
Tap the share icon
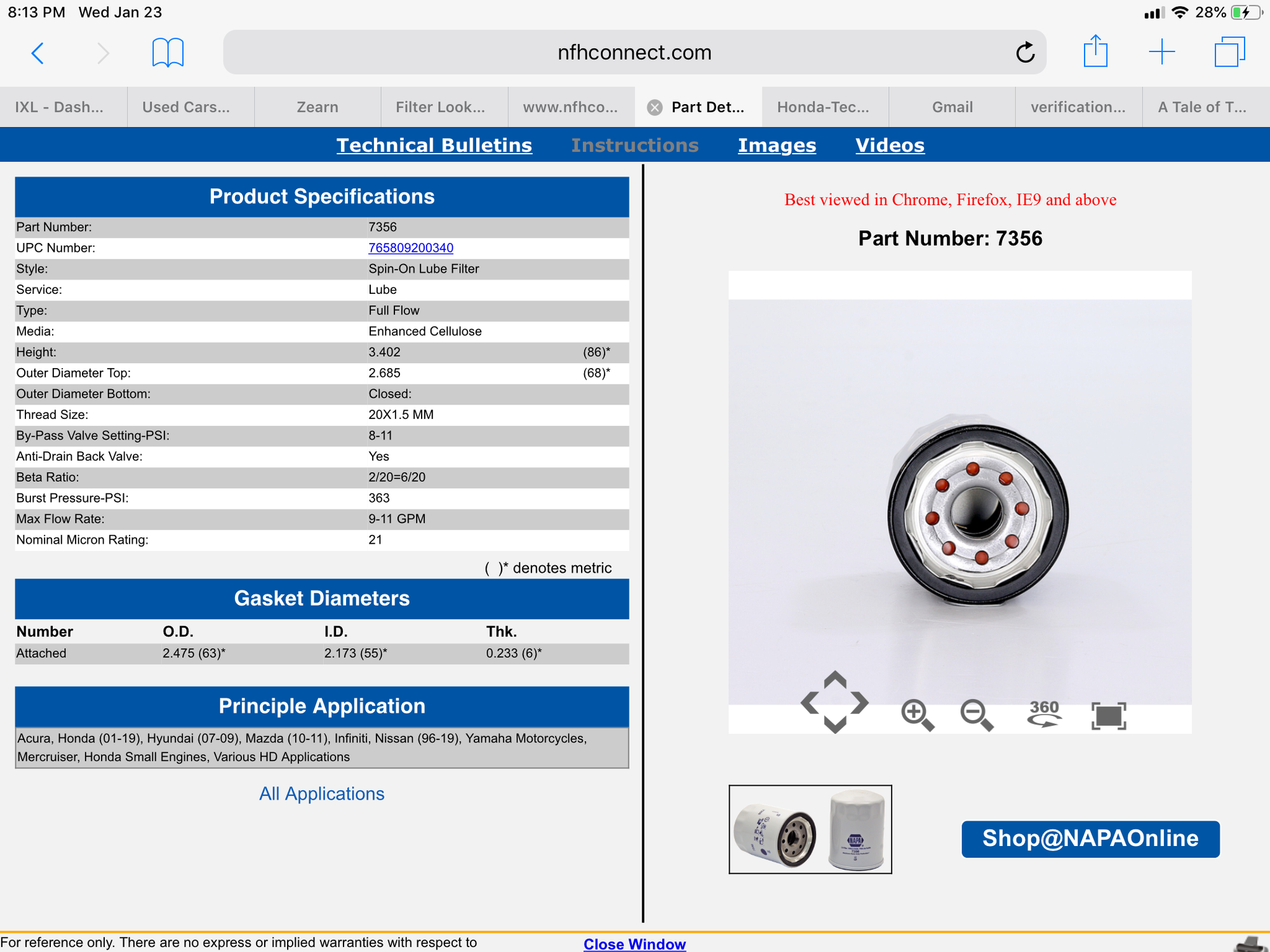tap(1095, 51)
